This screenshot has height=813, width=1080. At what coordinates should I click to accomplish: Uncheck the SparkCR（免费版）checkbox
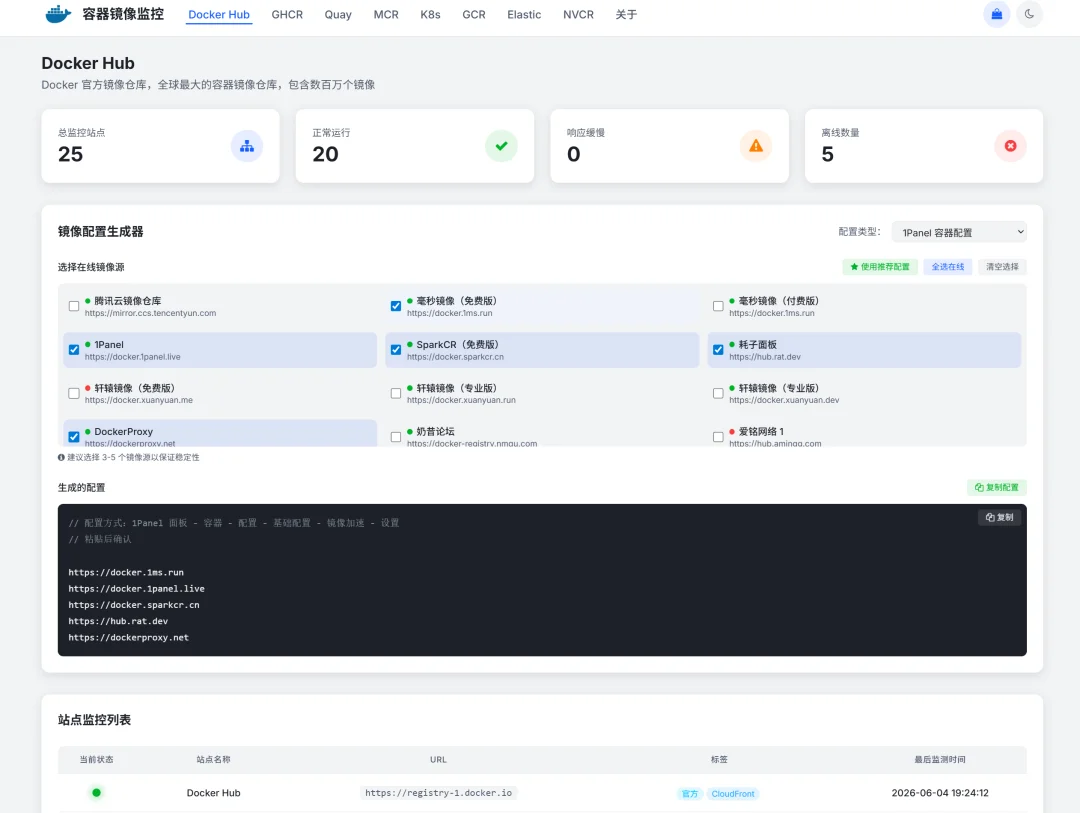coord(396,350)
